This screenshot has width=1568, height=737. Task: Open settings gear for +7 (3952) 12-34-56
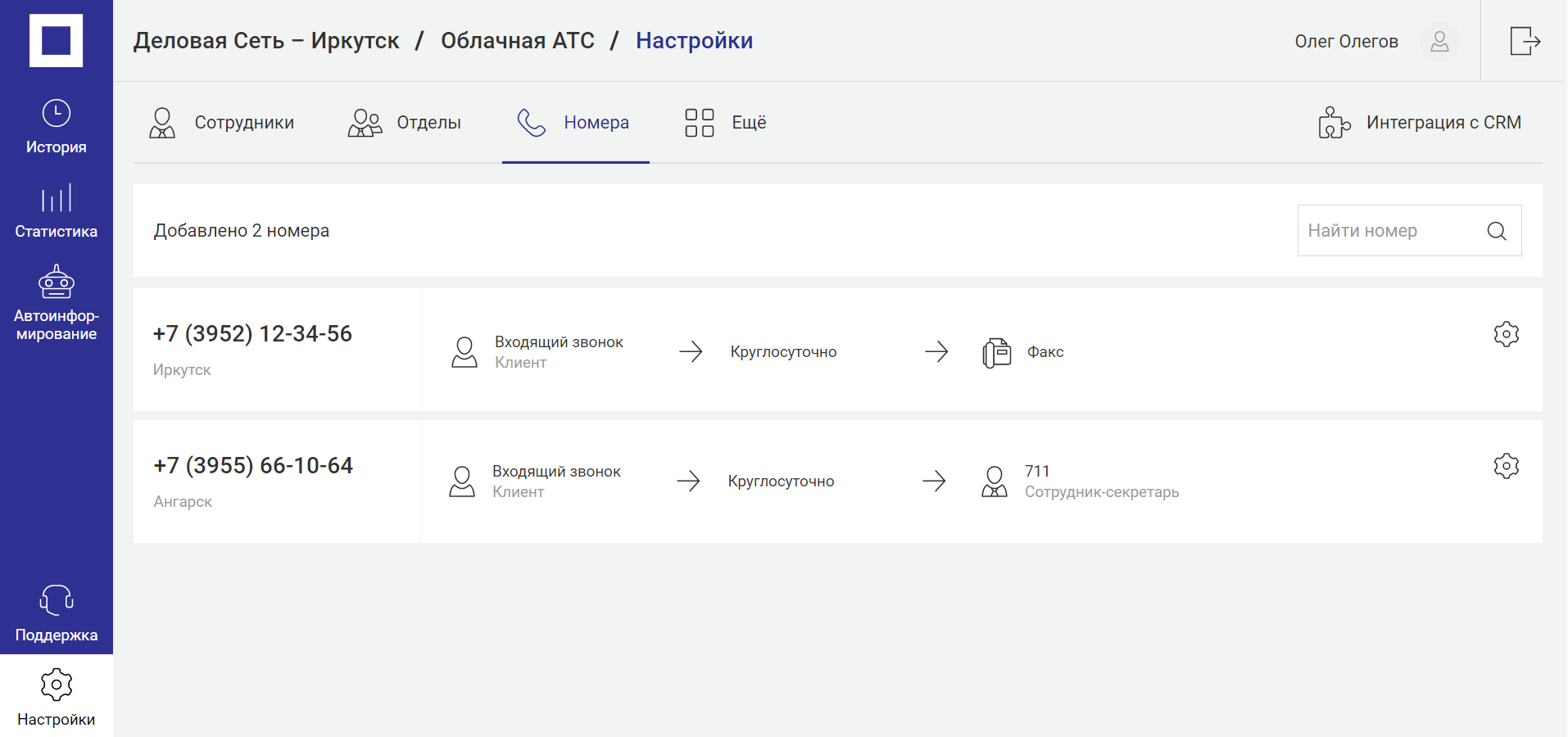click(x=1506, y=334)
